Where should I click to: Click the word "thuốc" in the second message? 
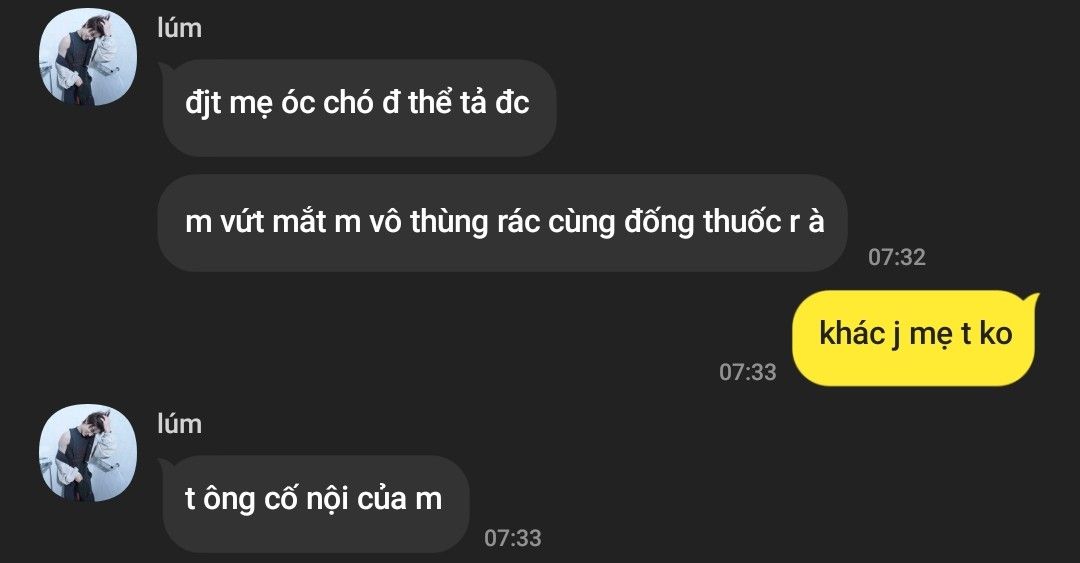pos(742,222)
